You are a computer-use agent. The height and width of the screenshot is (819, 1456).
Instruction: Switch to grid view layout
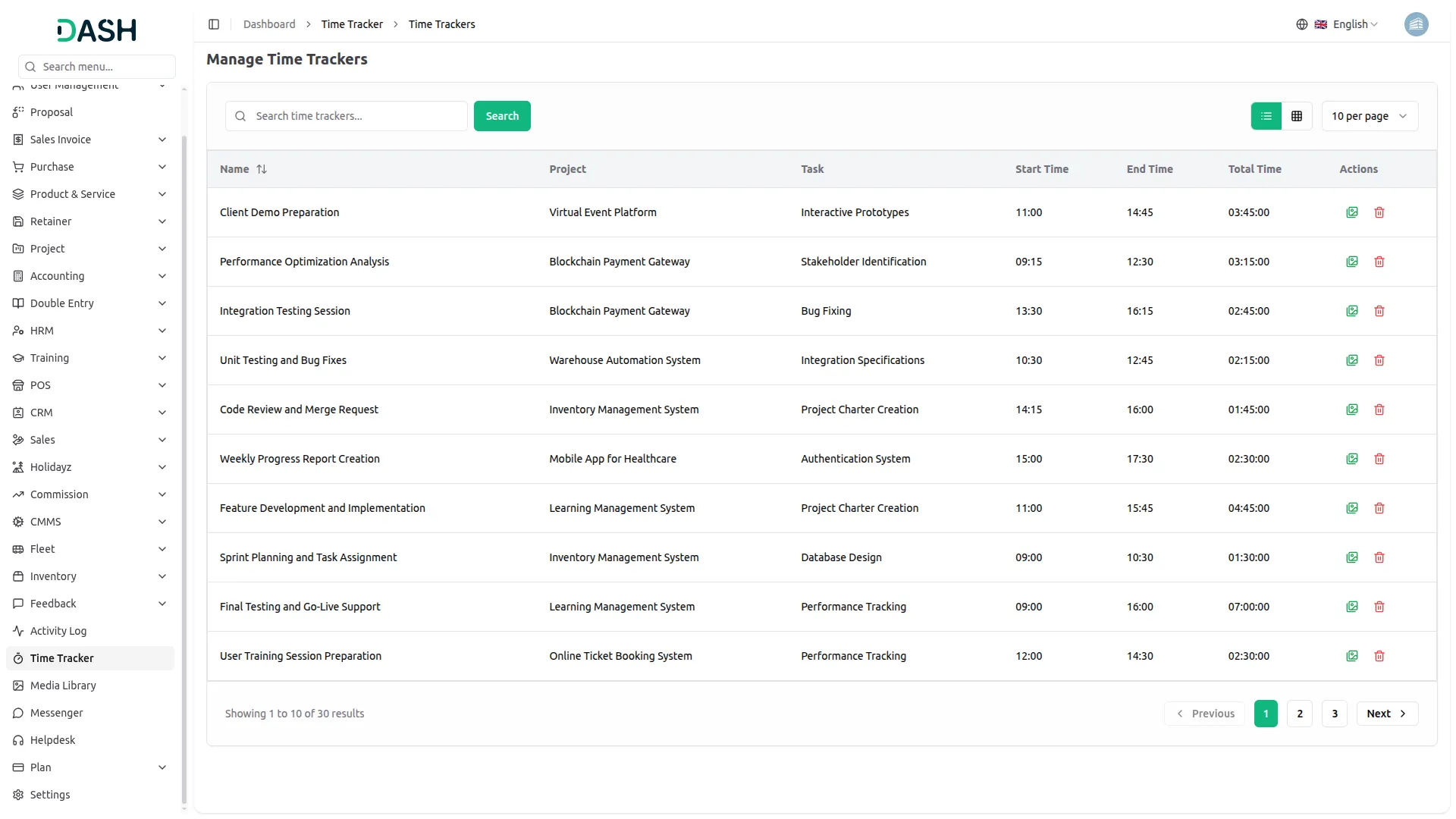pyautogui.click(x=1297, y=116)
